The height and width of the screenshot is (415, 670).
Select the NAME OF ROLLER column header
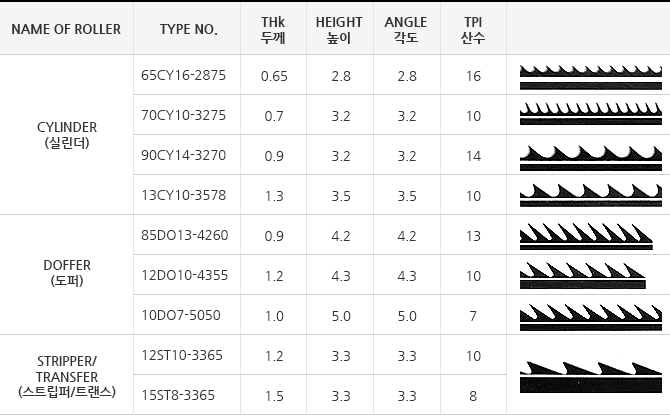point(66,29)
